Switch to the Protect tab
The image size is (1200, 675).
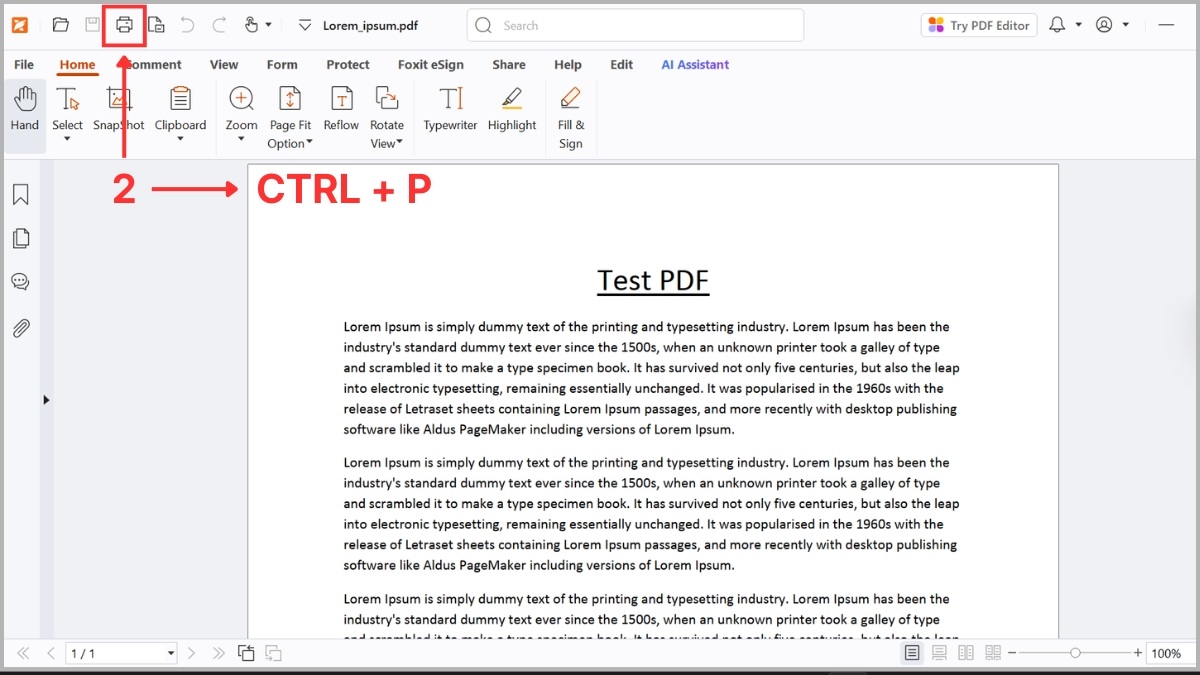[348, 64]
